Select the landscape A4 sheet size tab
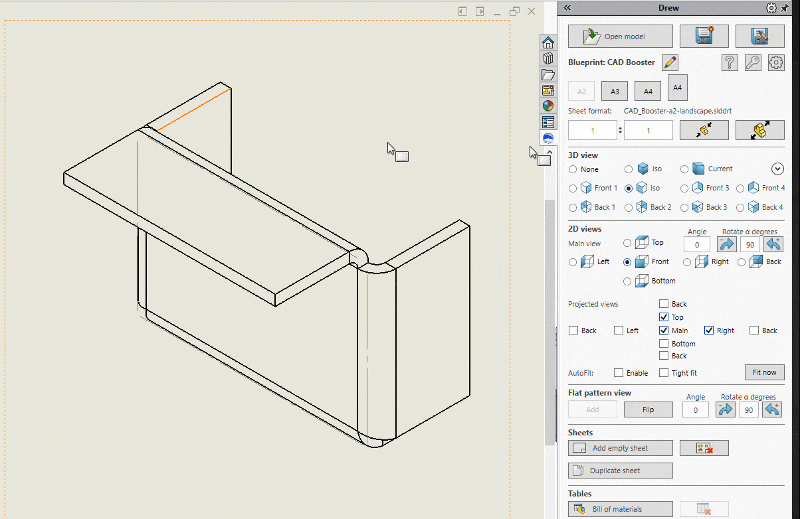 647,91
